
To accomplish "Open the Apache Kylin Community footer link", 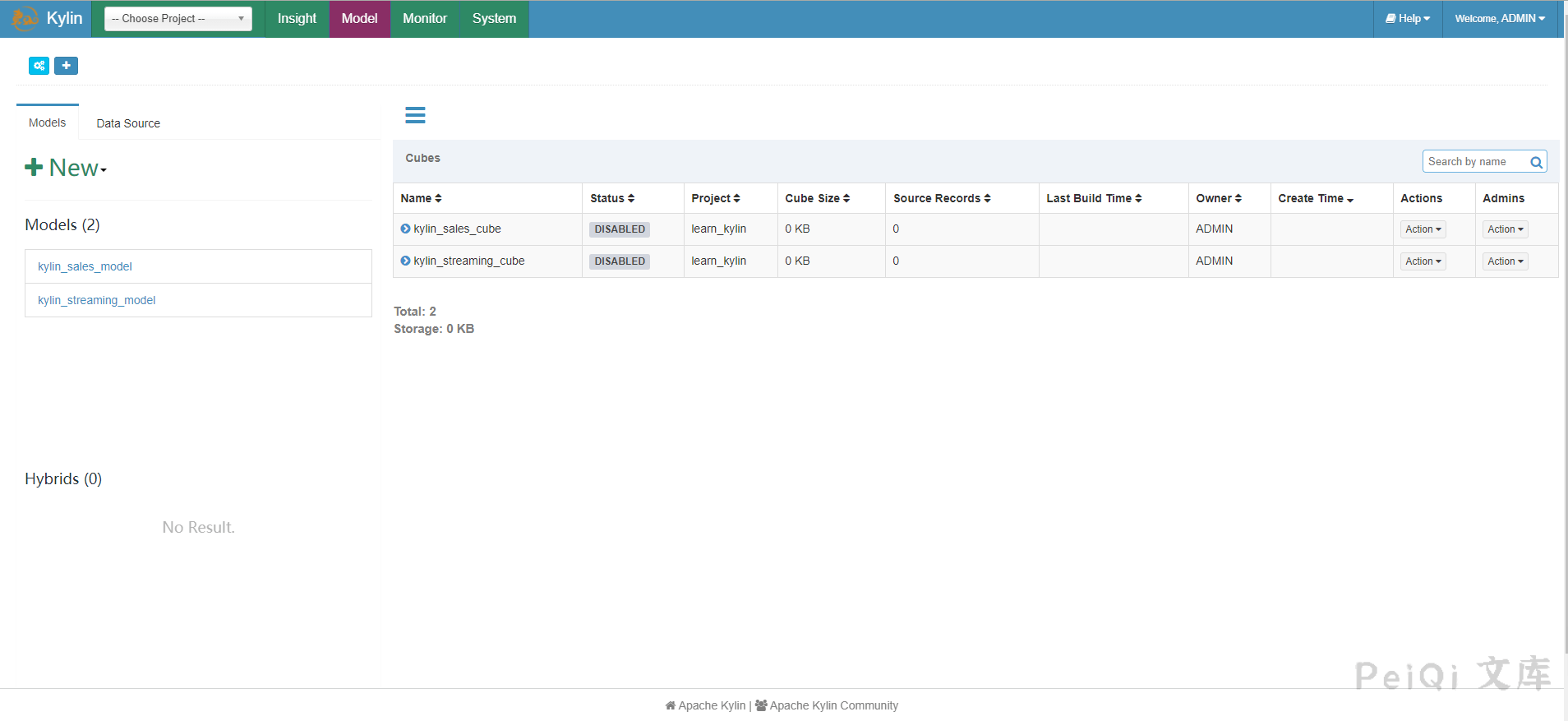I will point(832,705).
